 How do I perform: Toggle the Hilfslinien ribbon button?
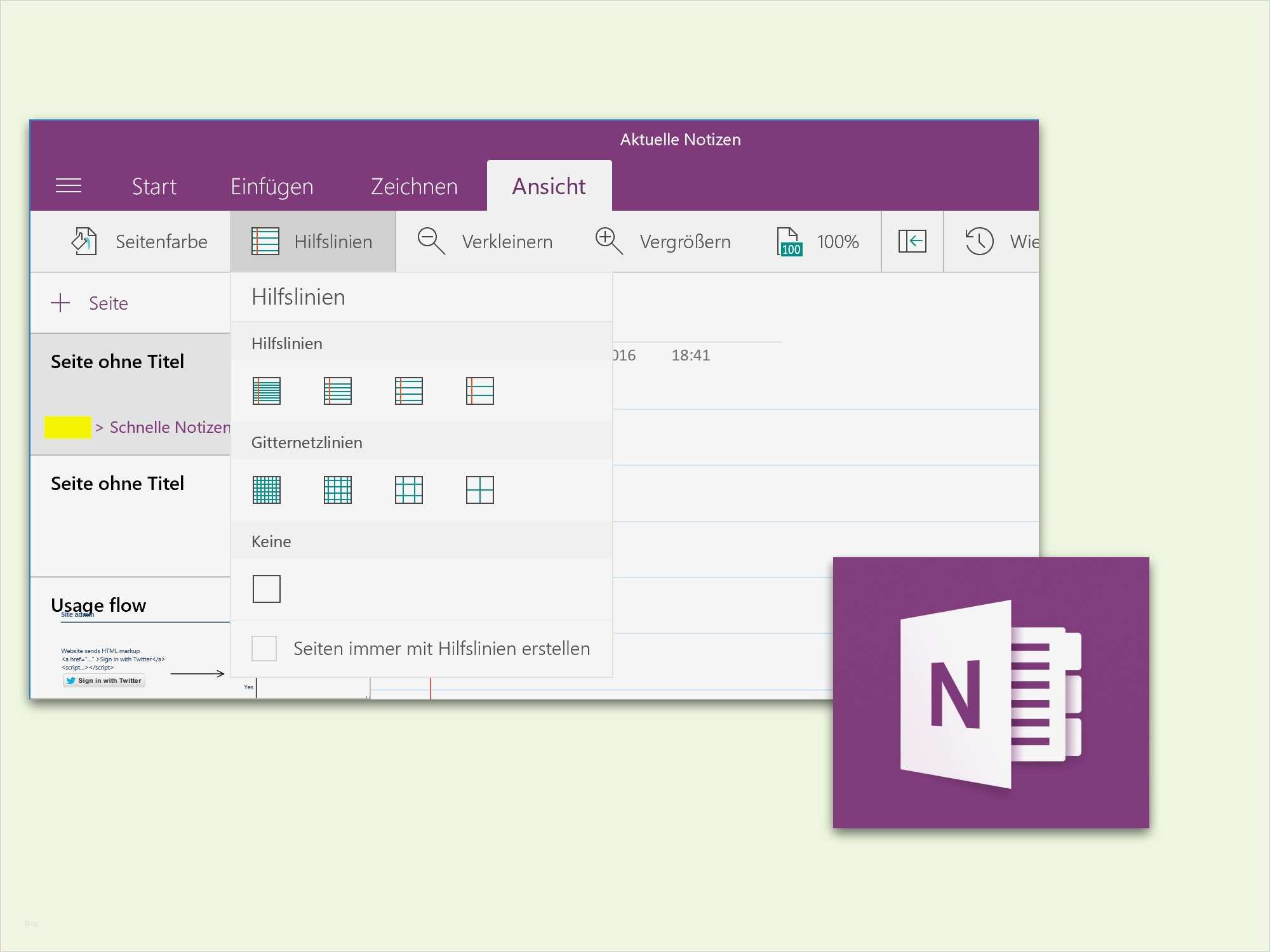click(x=312, y=242)
